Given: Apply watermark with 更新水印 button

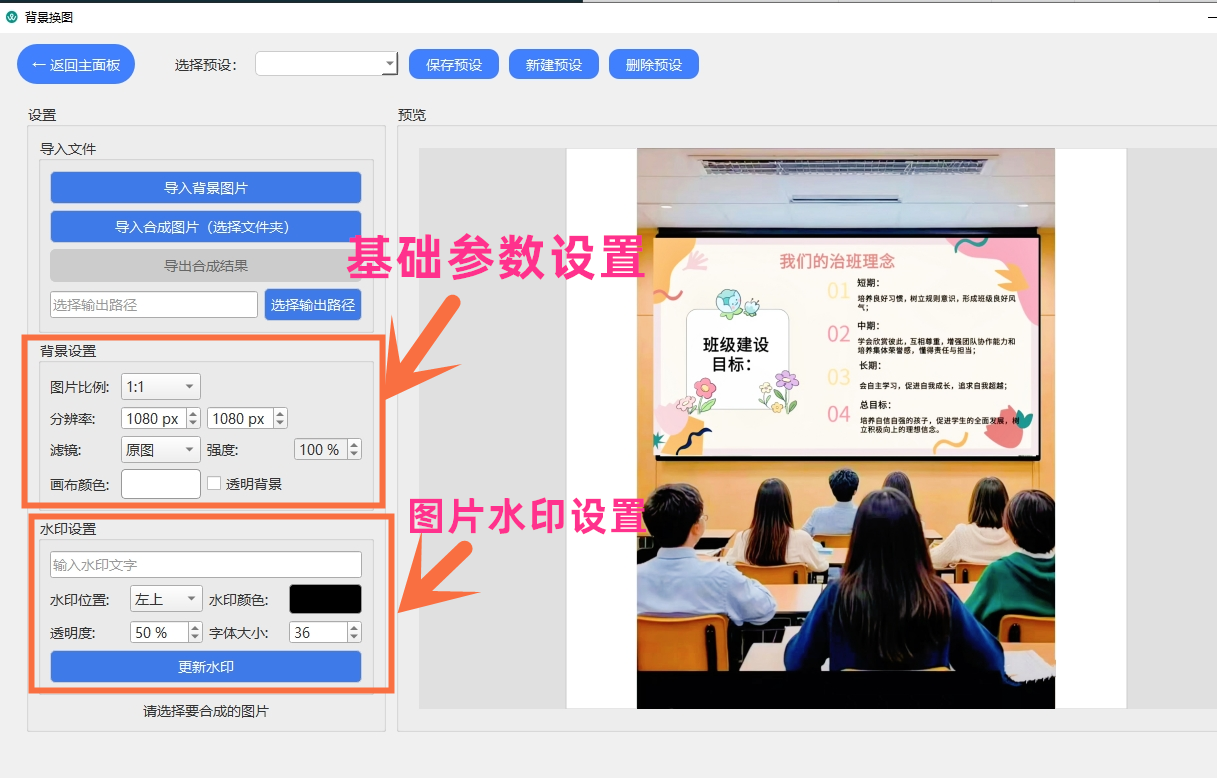Looking at the screenshot, I should 206,666.
